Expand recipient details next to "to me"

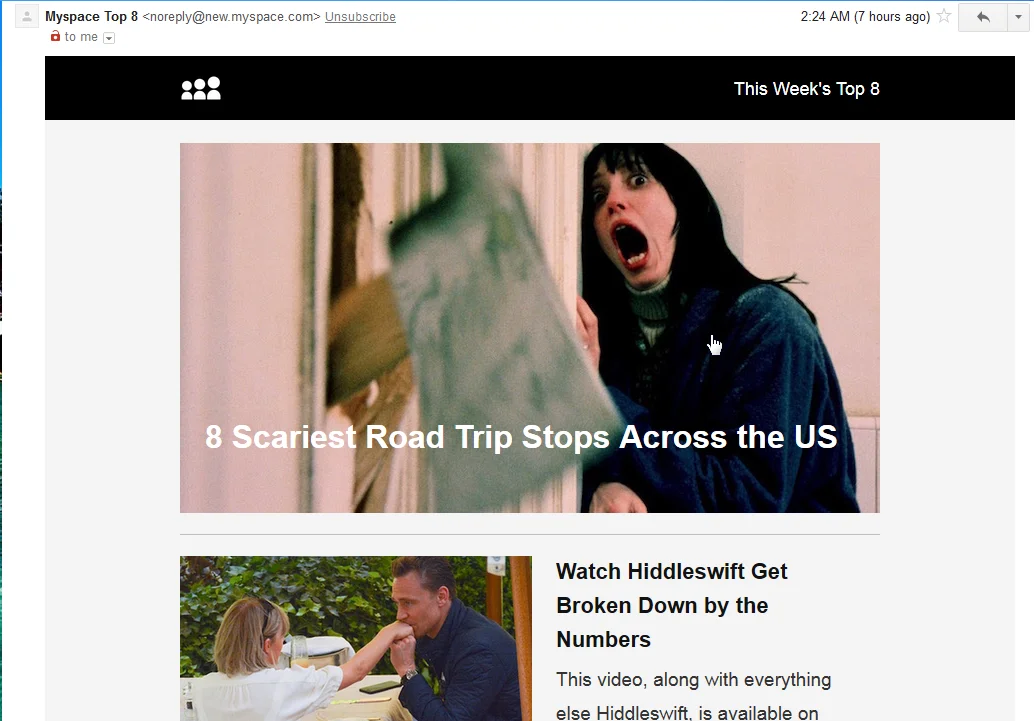pos(109,38)
